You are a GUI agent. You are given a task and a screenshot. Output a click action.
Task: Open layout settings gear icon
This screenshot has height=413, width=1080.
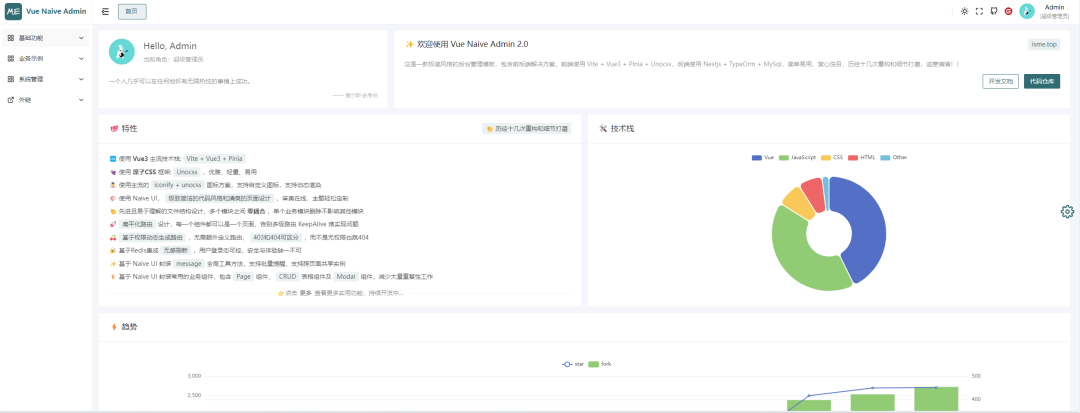point(1067,211)
